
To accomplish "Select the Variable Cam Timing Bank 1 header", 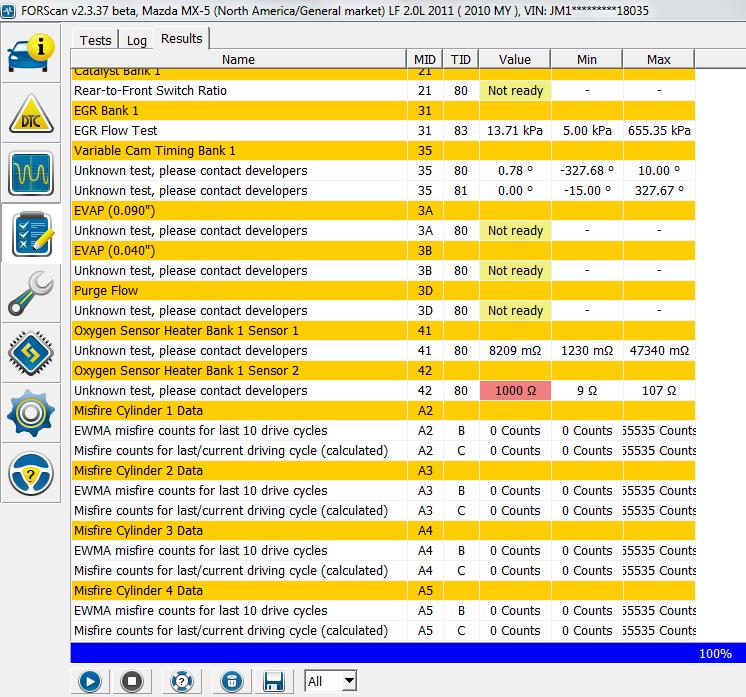I will (383, 150).
